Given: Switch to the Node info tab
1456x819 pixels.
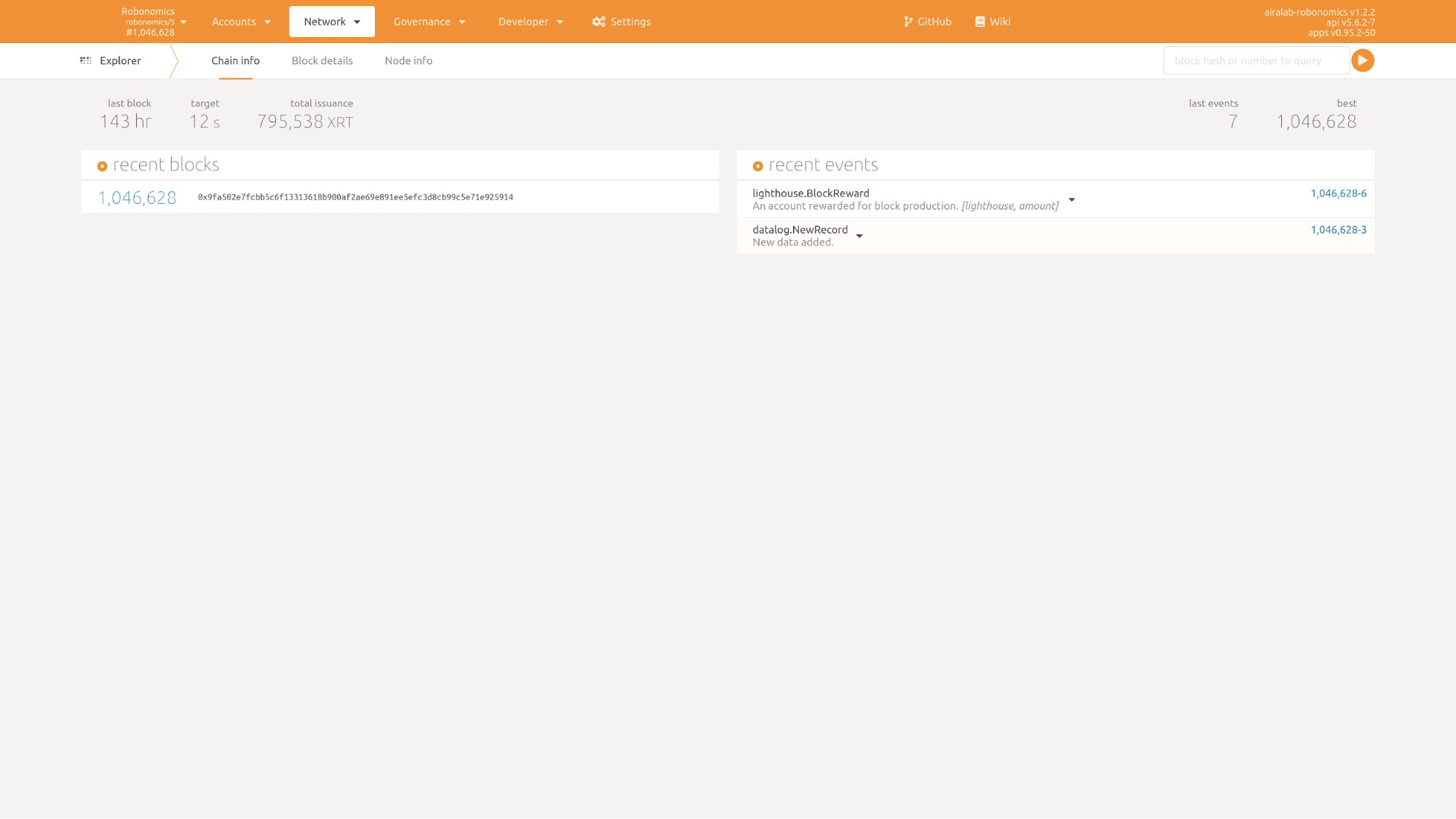Looking at the screenshot, I should pyautogui.click(x=408, y=60).
